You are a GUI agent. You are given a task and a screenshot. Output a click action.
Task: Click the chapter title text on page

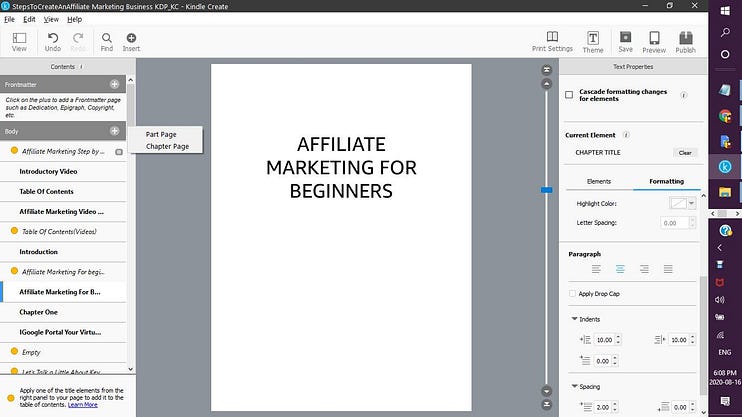(x=341, y=168)
